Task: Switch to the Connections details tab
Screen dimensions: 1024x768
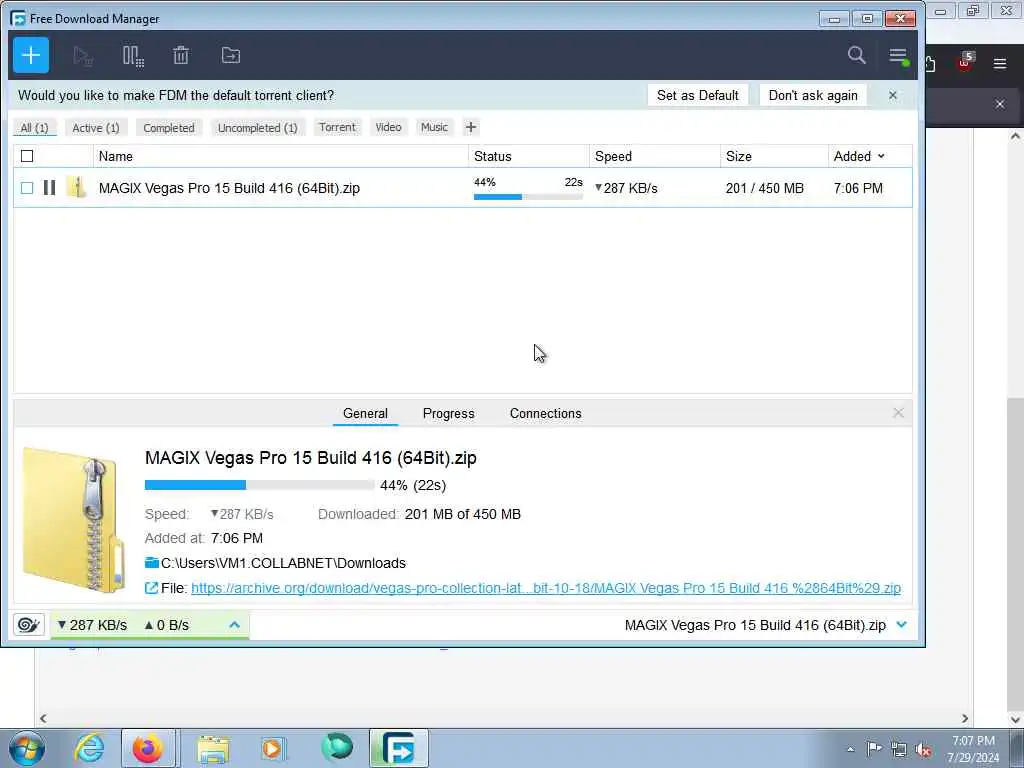Action: pos(545,413)
